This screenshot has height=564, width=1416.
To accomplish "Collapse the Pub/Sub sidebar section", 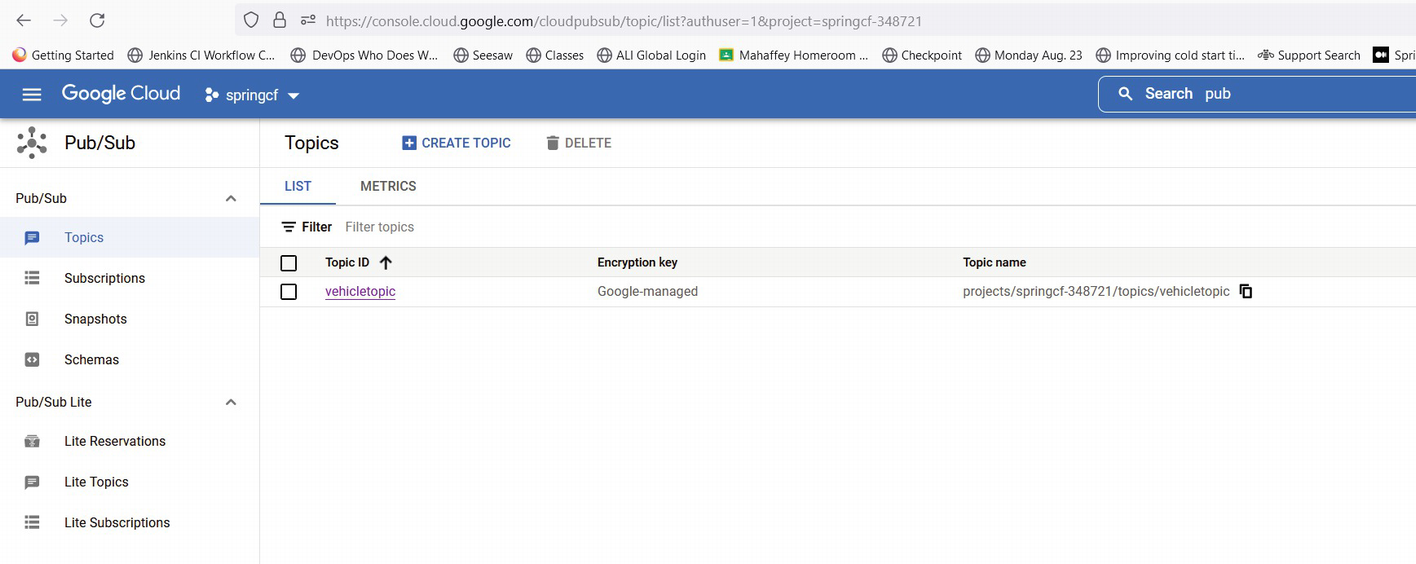I will coord(231,199).
